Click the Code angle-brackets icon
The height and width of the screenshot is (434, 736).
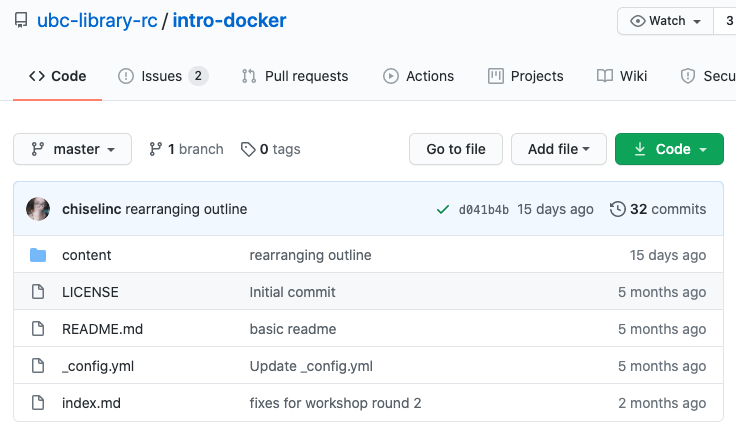37,76
